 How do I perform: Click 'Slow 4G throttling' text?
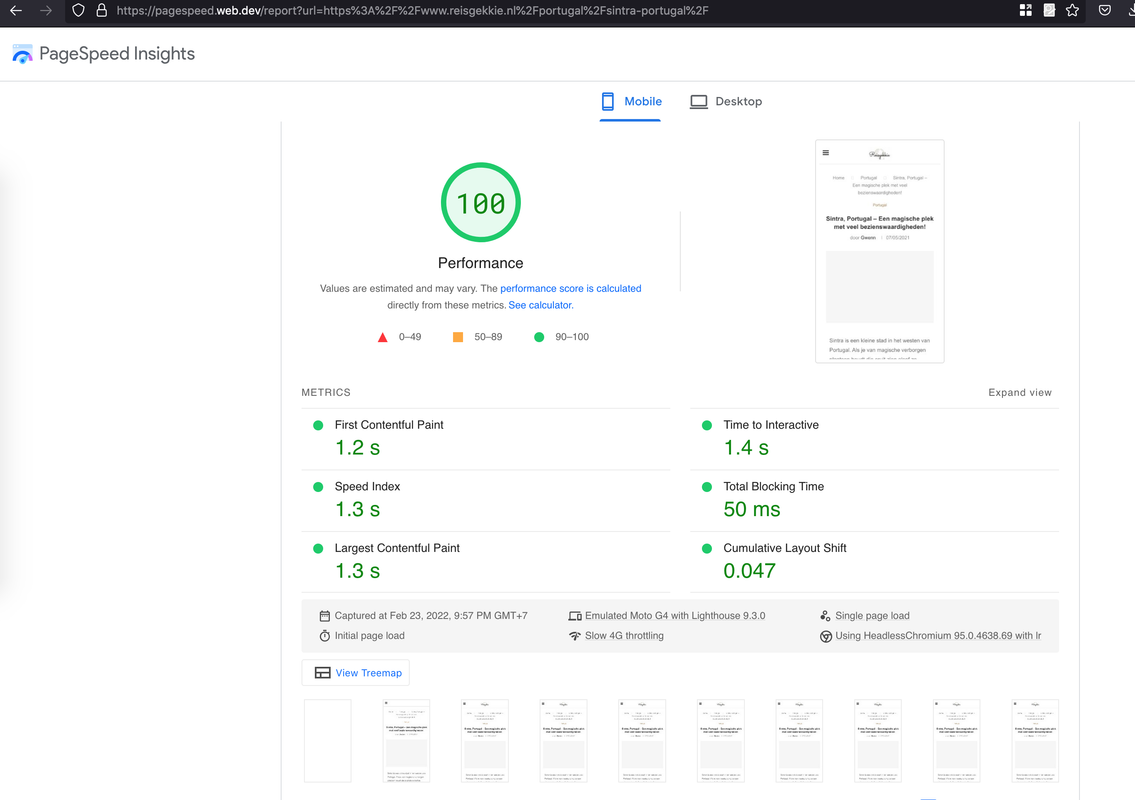point(624,636)
